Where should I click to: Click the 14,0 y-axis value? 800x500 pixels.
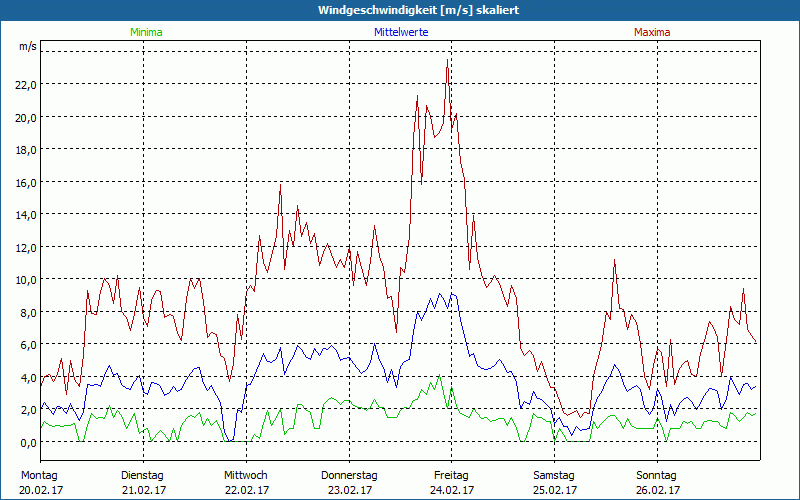(26, 215)
